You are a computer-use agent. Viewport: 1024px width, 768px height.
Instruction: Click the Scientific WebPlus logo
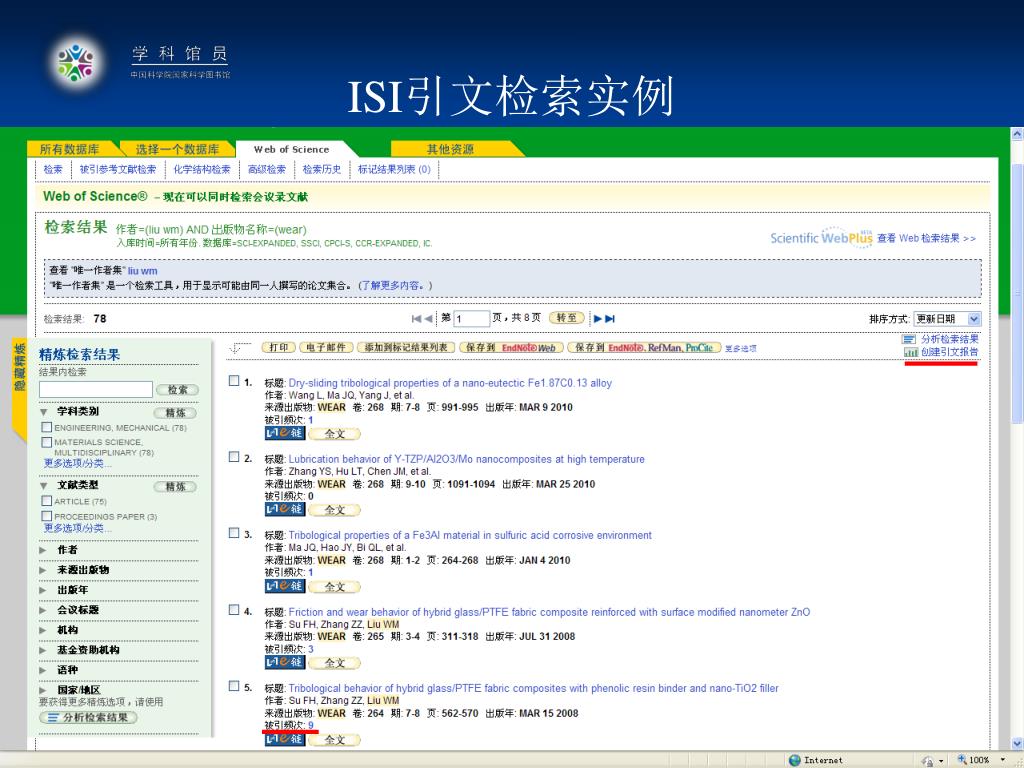click(821, 237)
